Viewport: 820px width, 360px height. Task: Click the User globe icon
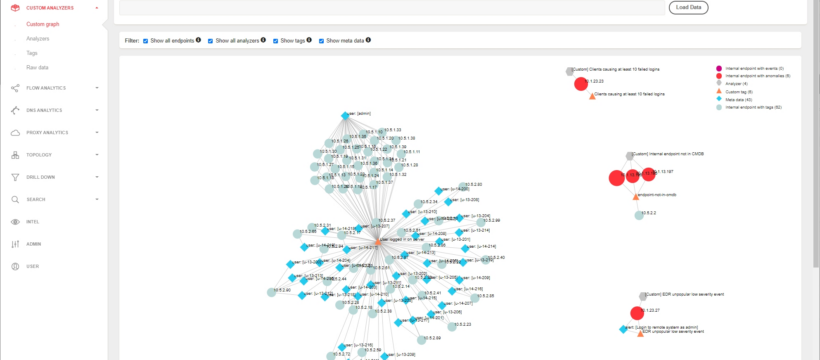tap(15, 266)
